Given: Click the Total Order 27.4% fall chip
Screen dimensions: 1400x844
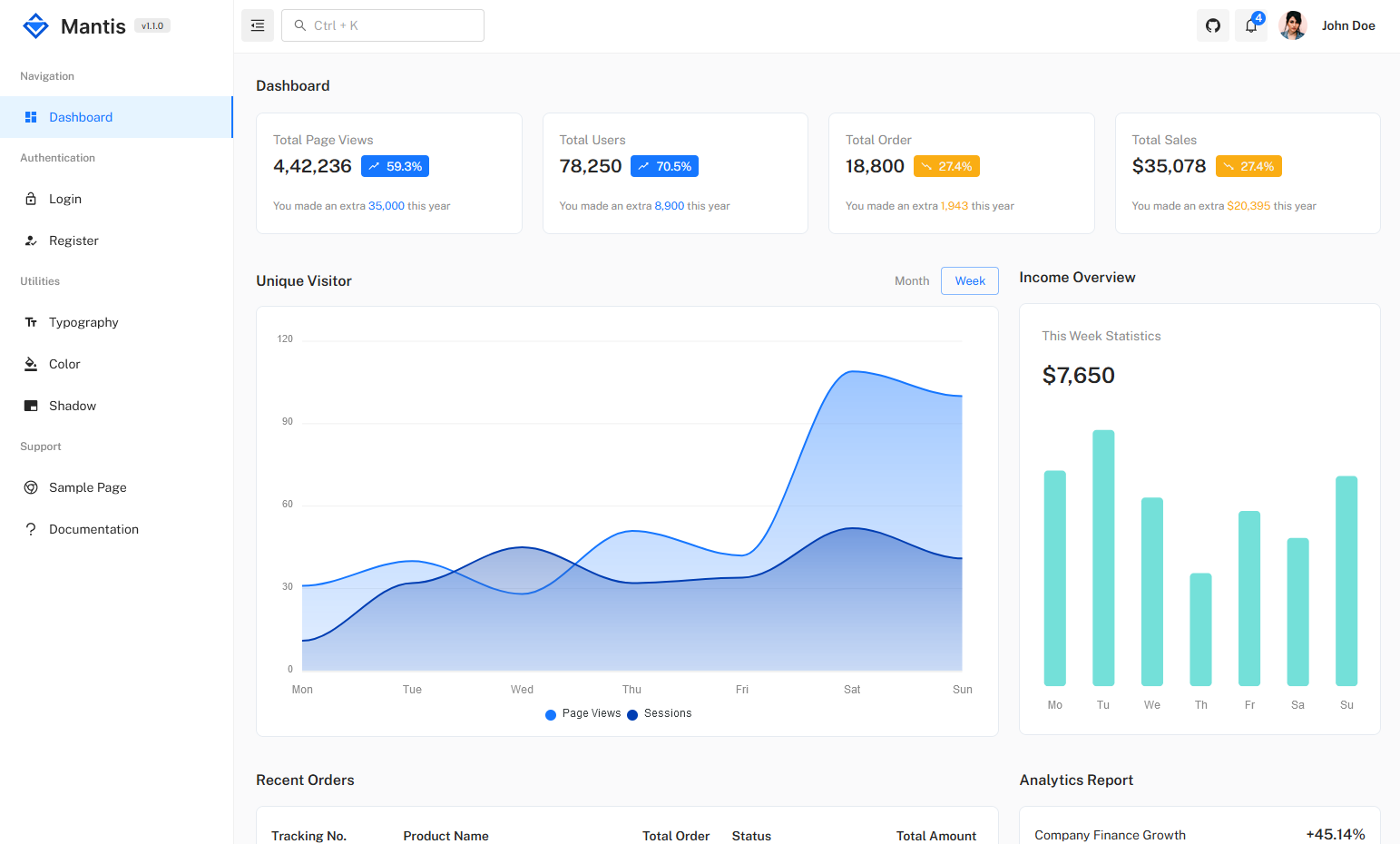Looking at the screenshot, I should click(x=946, y=166).
